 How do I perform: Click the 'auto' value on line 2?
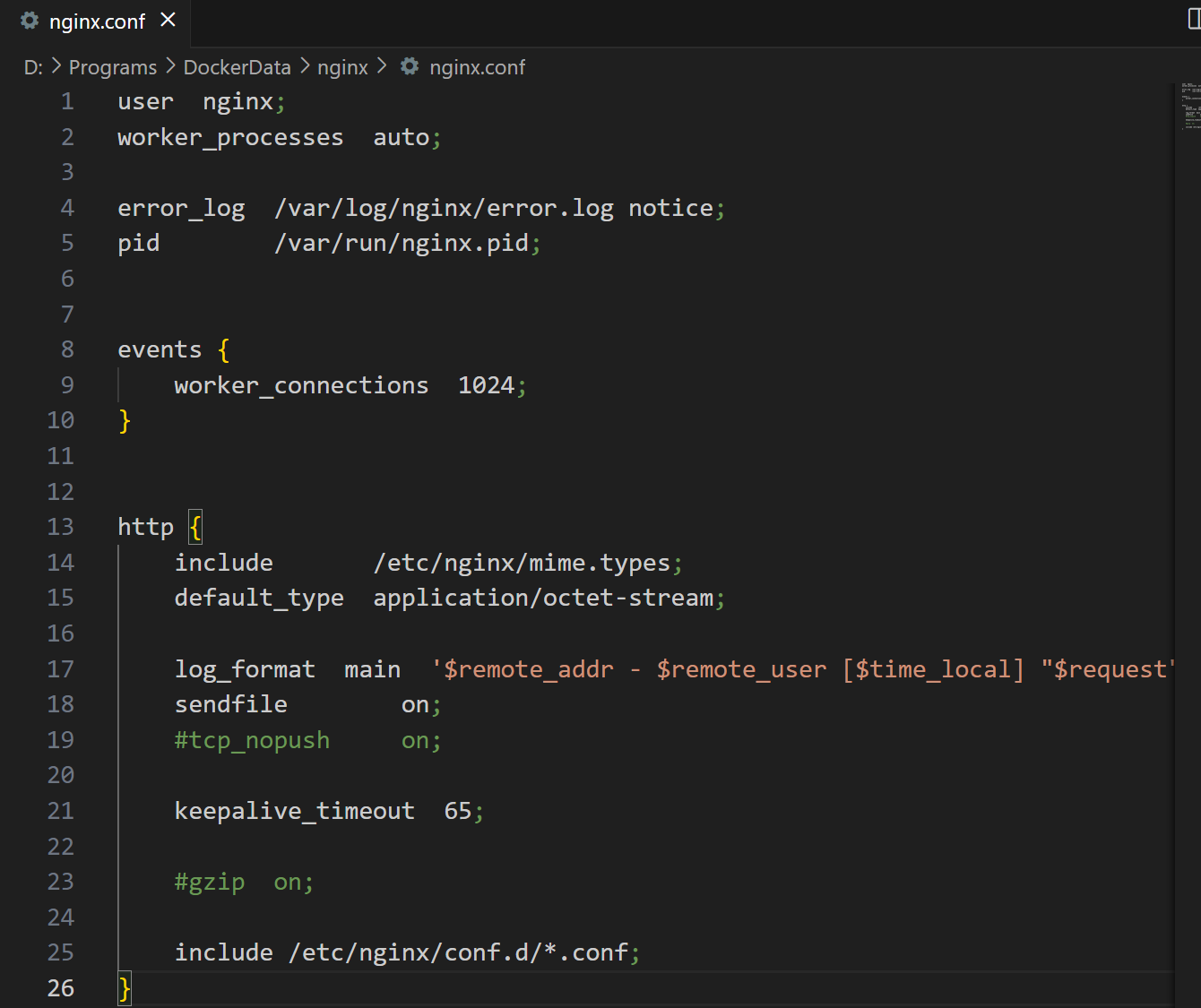coord(401,138)
